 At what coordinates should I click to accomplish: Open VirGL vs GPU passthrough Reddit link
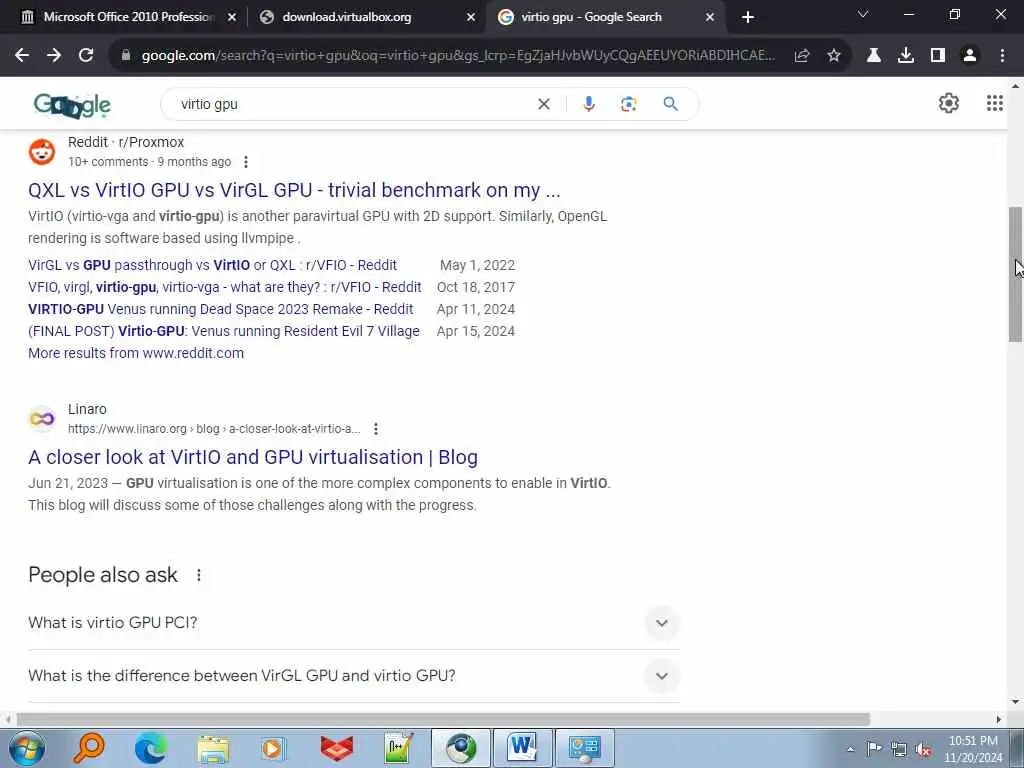(x=212, y=265)
